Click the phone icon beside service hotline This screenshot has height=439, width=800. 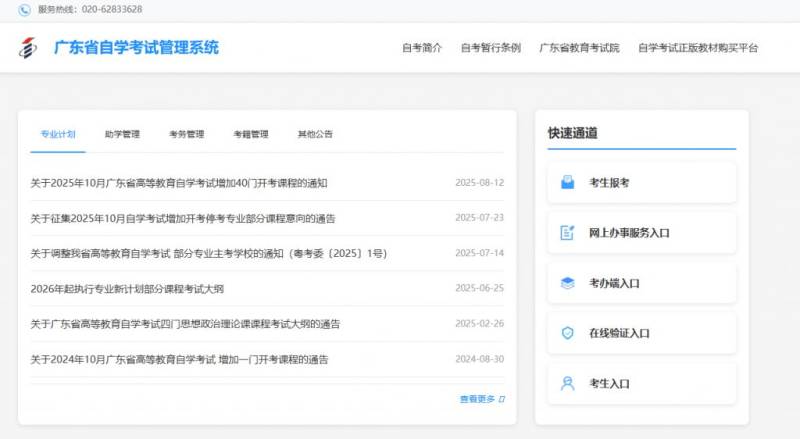point(24,9)
